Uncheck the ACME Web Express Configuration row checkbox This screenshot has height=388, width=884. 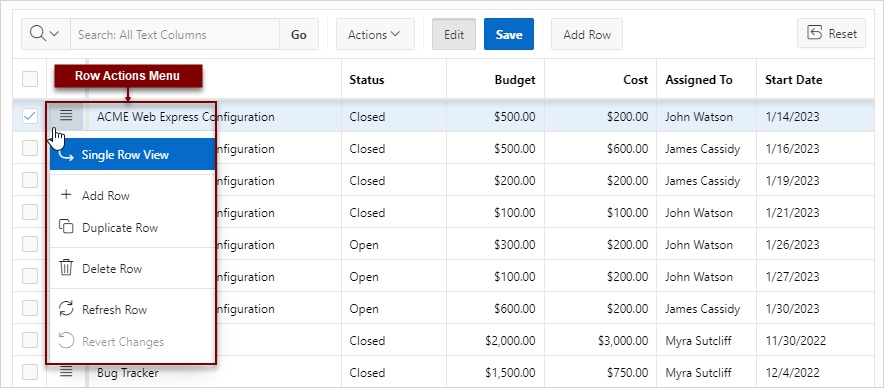click(29, 116)
